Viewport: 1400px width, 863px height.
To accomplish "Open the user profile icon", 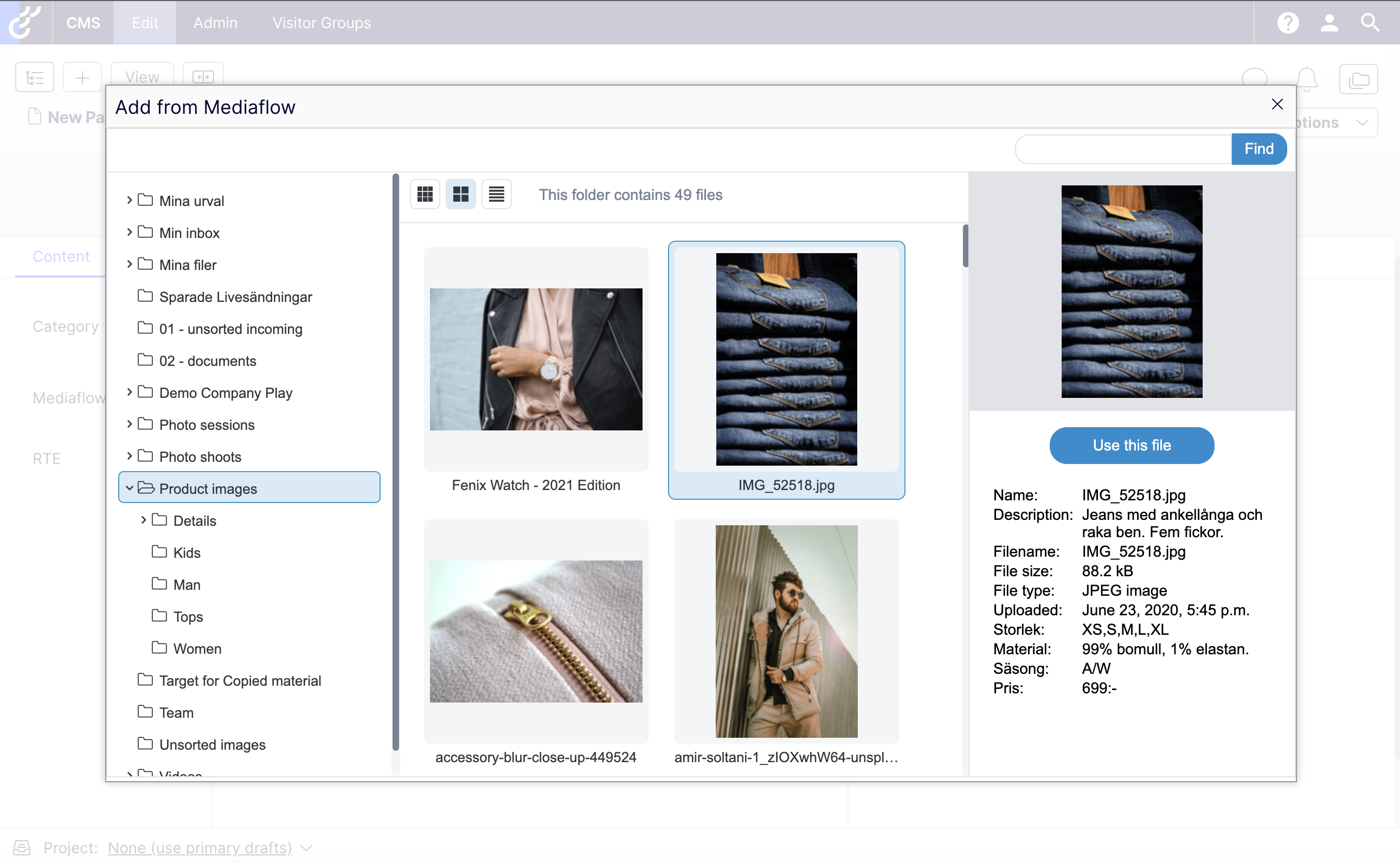I will pyautogui.click(x=1328, y=23).
